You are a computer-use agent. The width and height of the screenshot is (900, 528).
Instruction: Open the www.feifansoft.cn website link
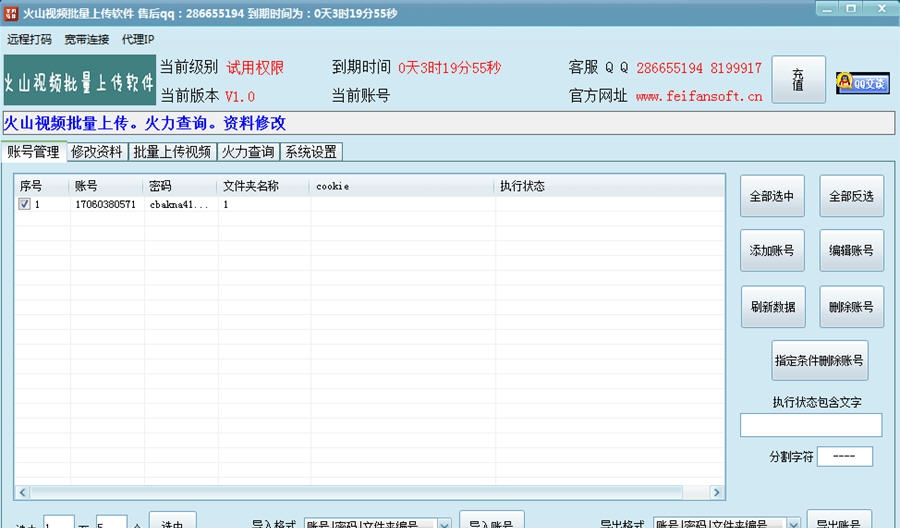[699, 97]
